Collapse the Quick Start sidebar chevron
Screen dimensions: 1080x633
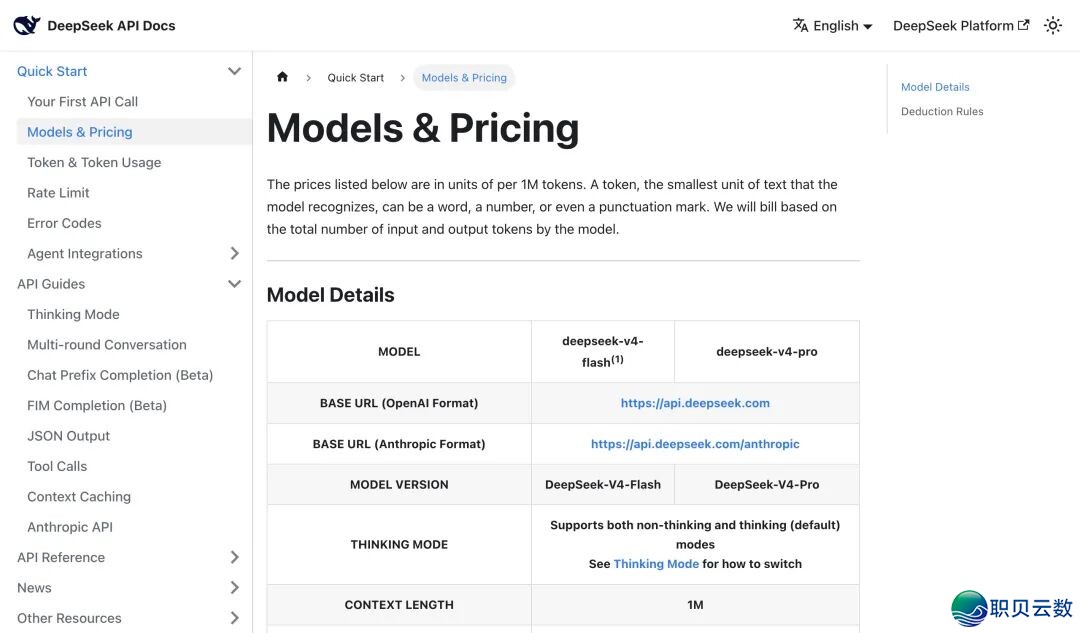pos(234,71)
